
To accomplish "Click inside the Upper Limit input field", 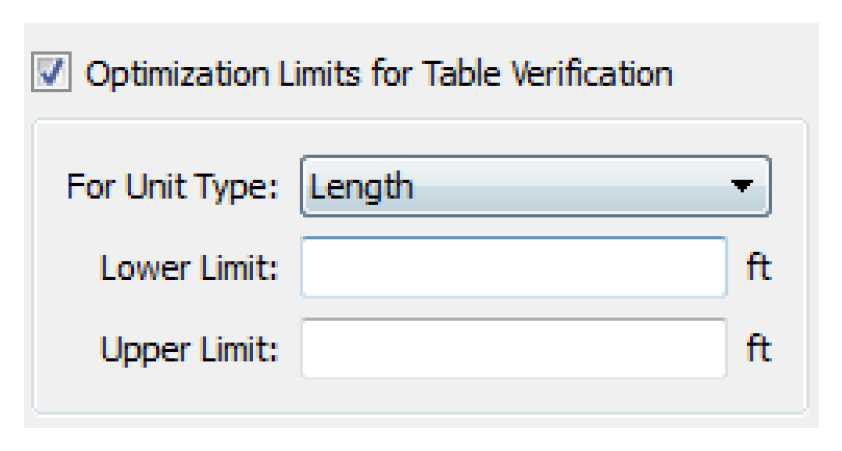I will [513, 349].
